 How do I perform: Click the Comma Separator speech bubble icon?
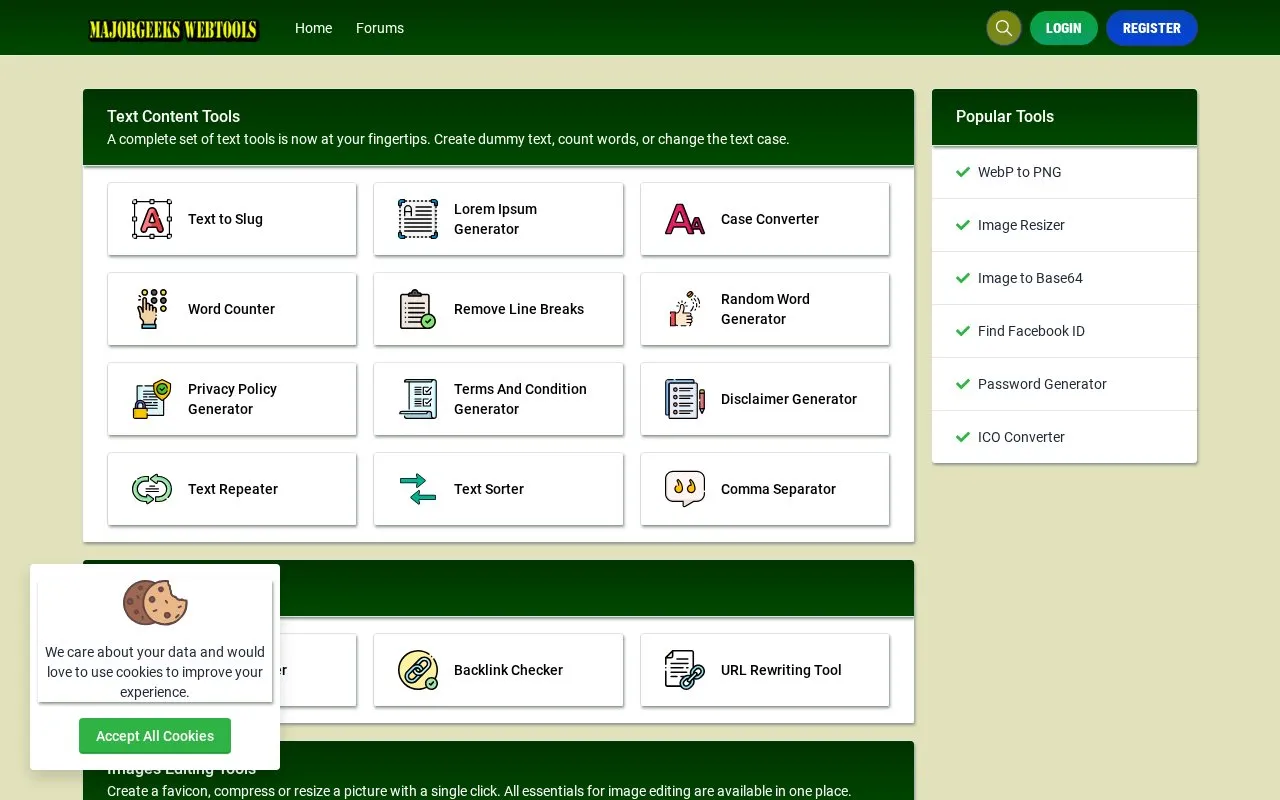coord(685,489)
